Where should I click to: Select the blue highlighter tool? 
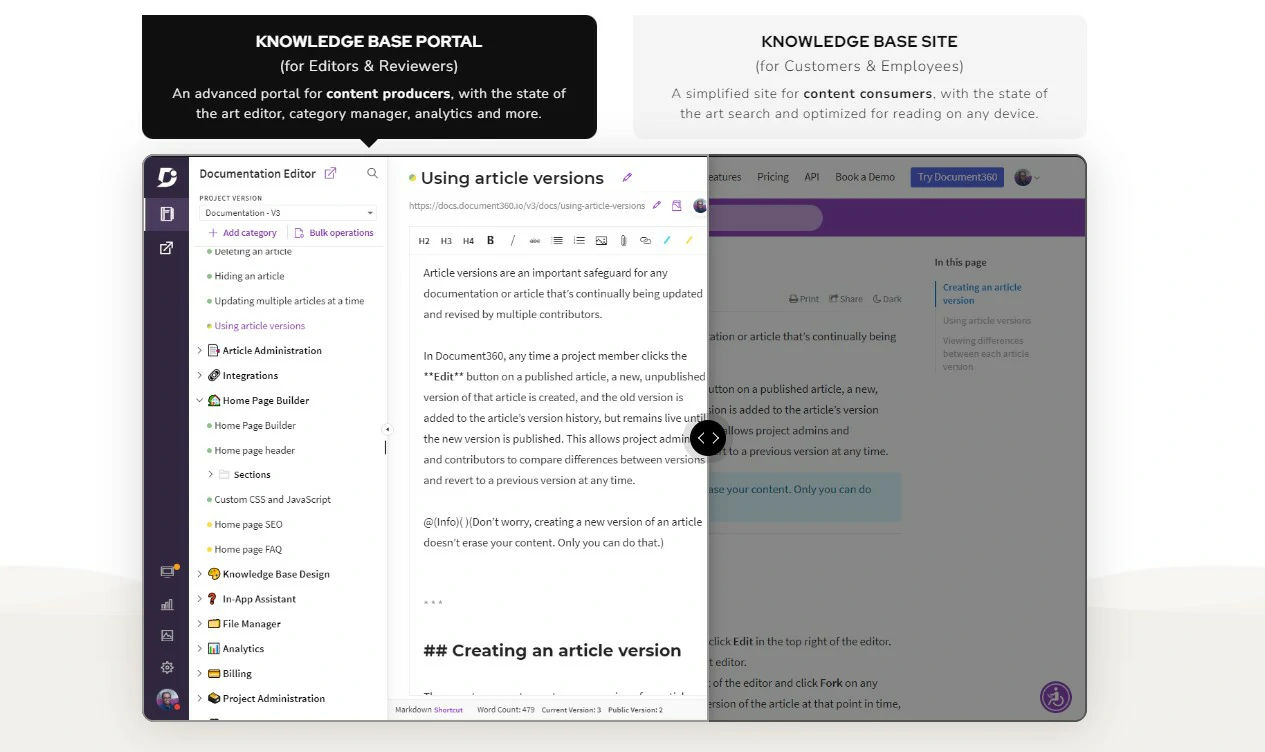tap(667, 240)
